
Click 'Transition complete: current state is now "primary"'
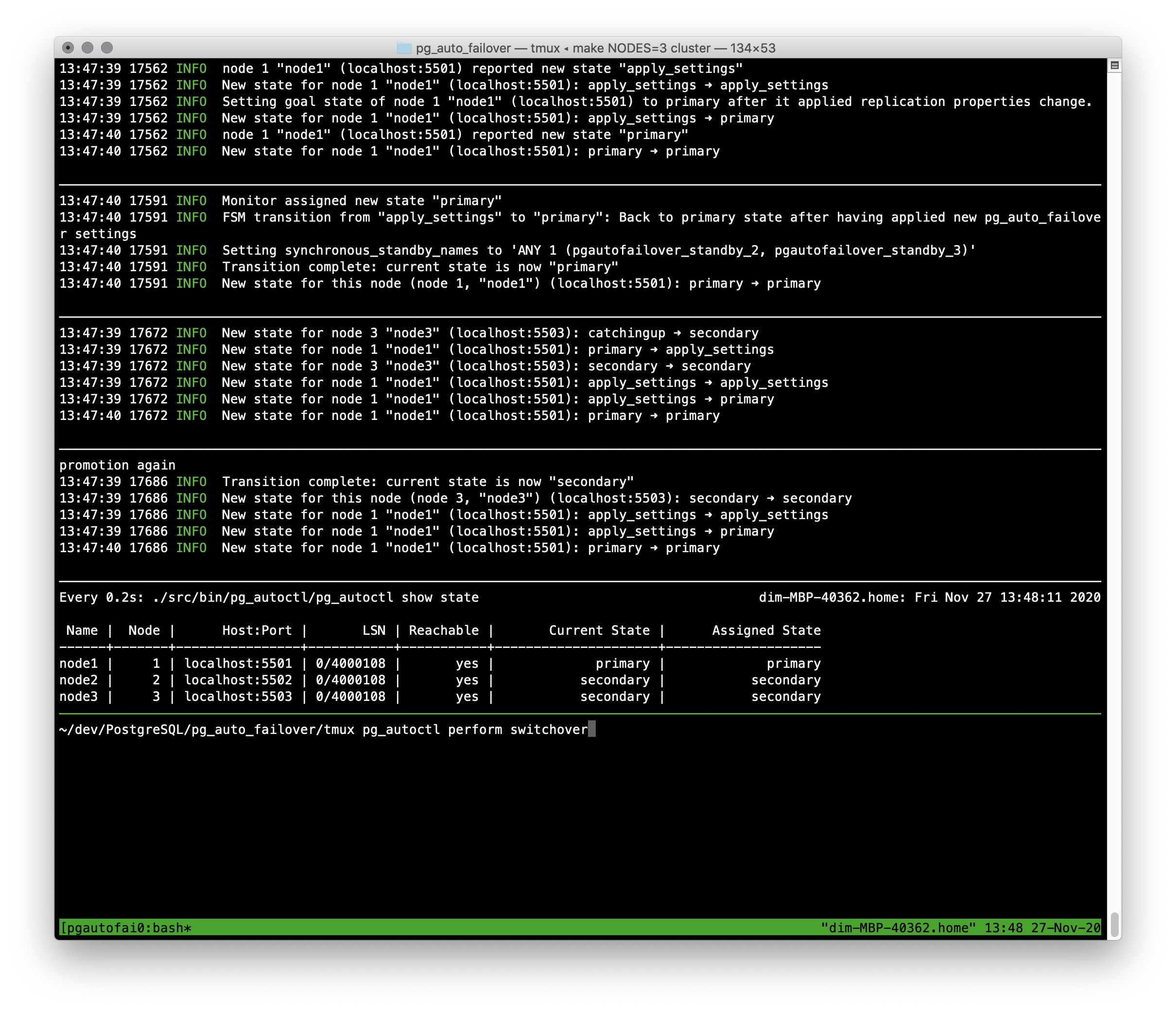point(339,267)
